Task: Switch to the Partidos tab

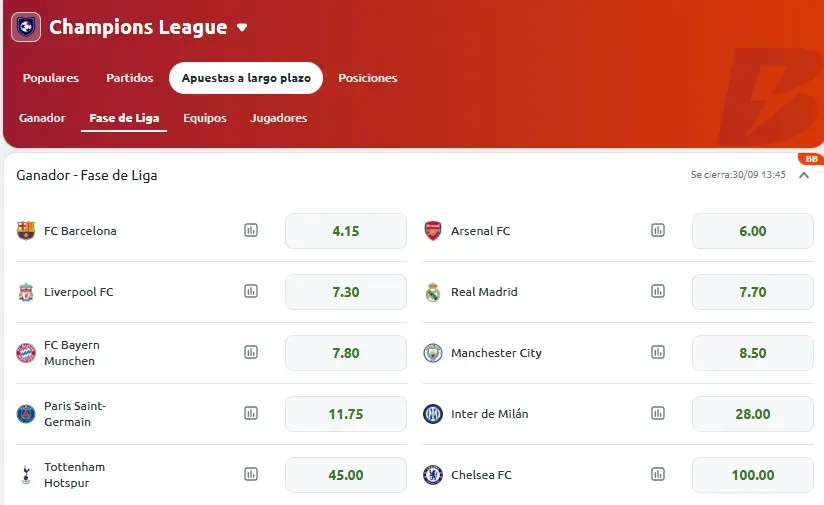Action: 130,78
